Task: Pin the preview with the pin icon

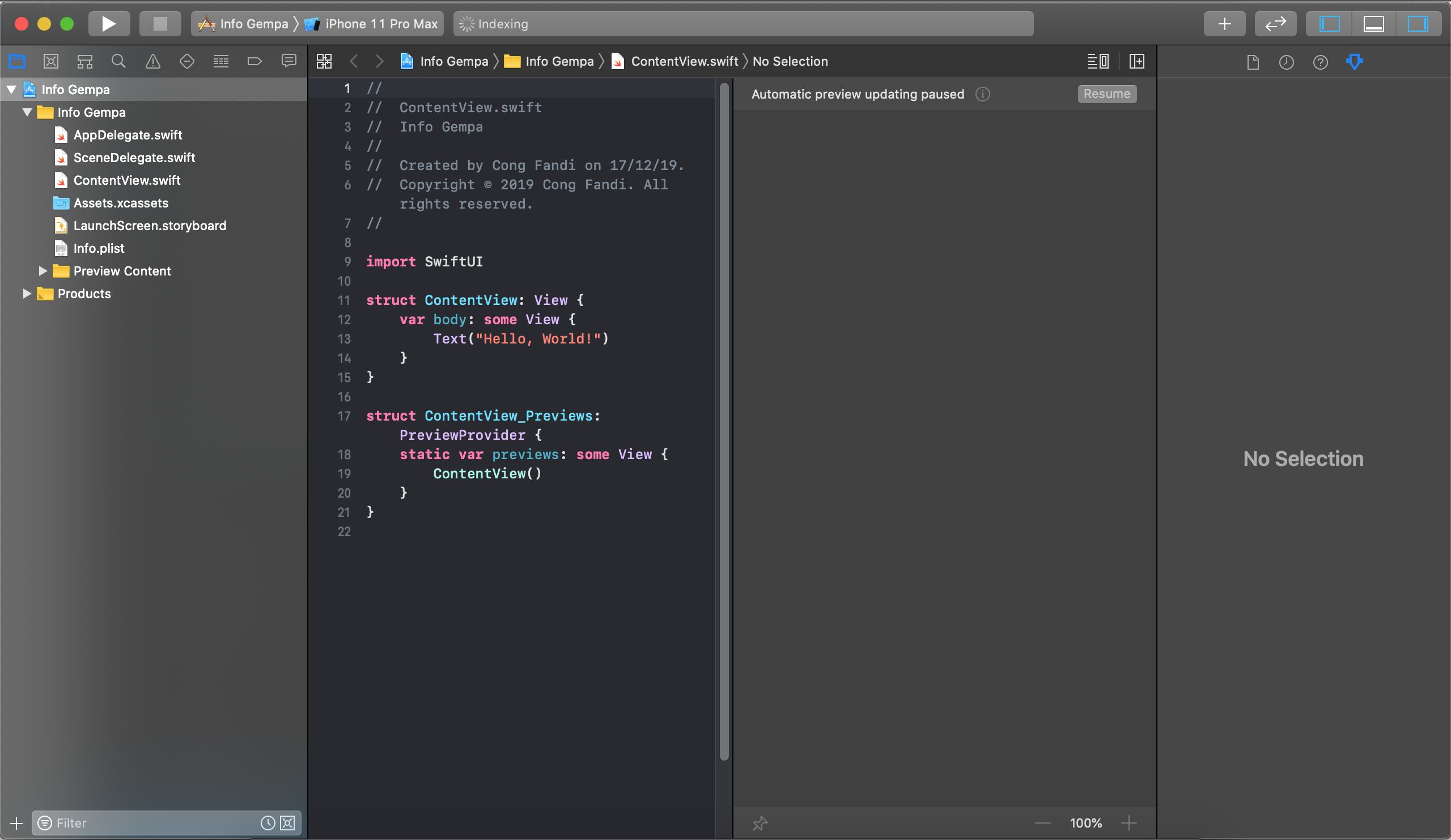Action: click(x=760, y=823)
